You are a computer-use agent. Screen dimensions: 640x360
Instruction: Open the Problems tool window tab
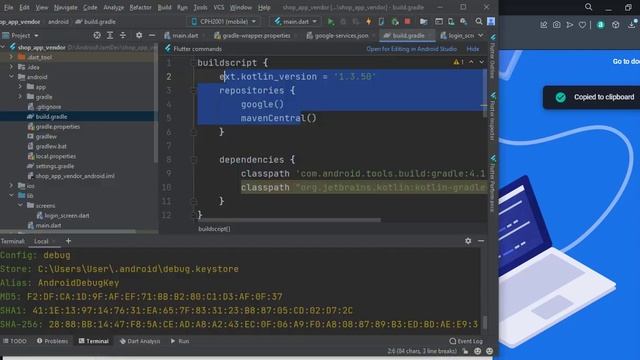click(53, 341)
